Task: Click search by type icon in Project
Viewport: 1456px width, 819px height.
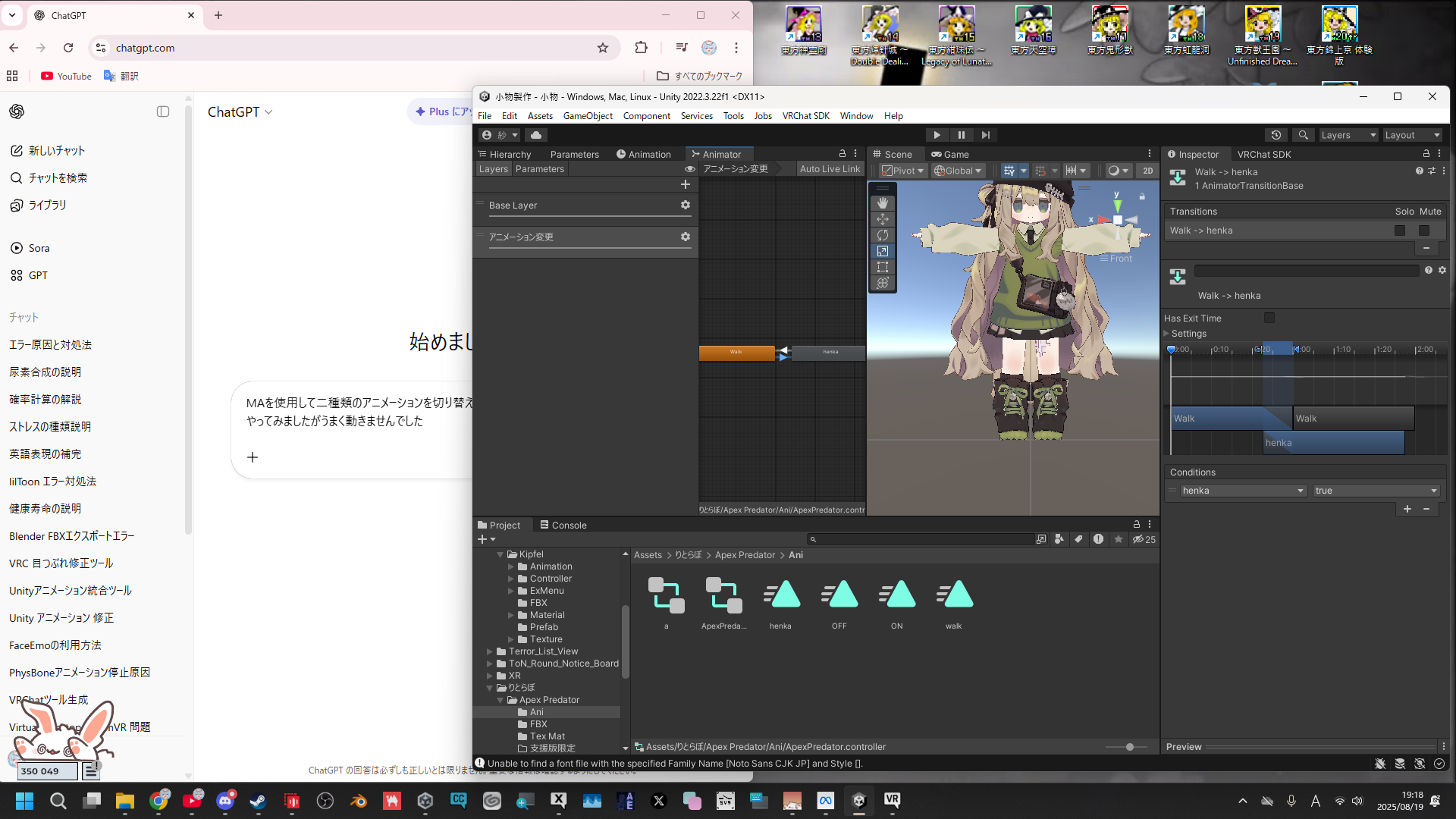Action: click(1059, 539)
